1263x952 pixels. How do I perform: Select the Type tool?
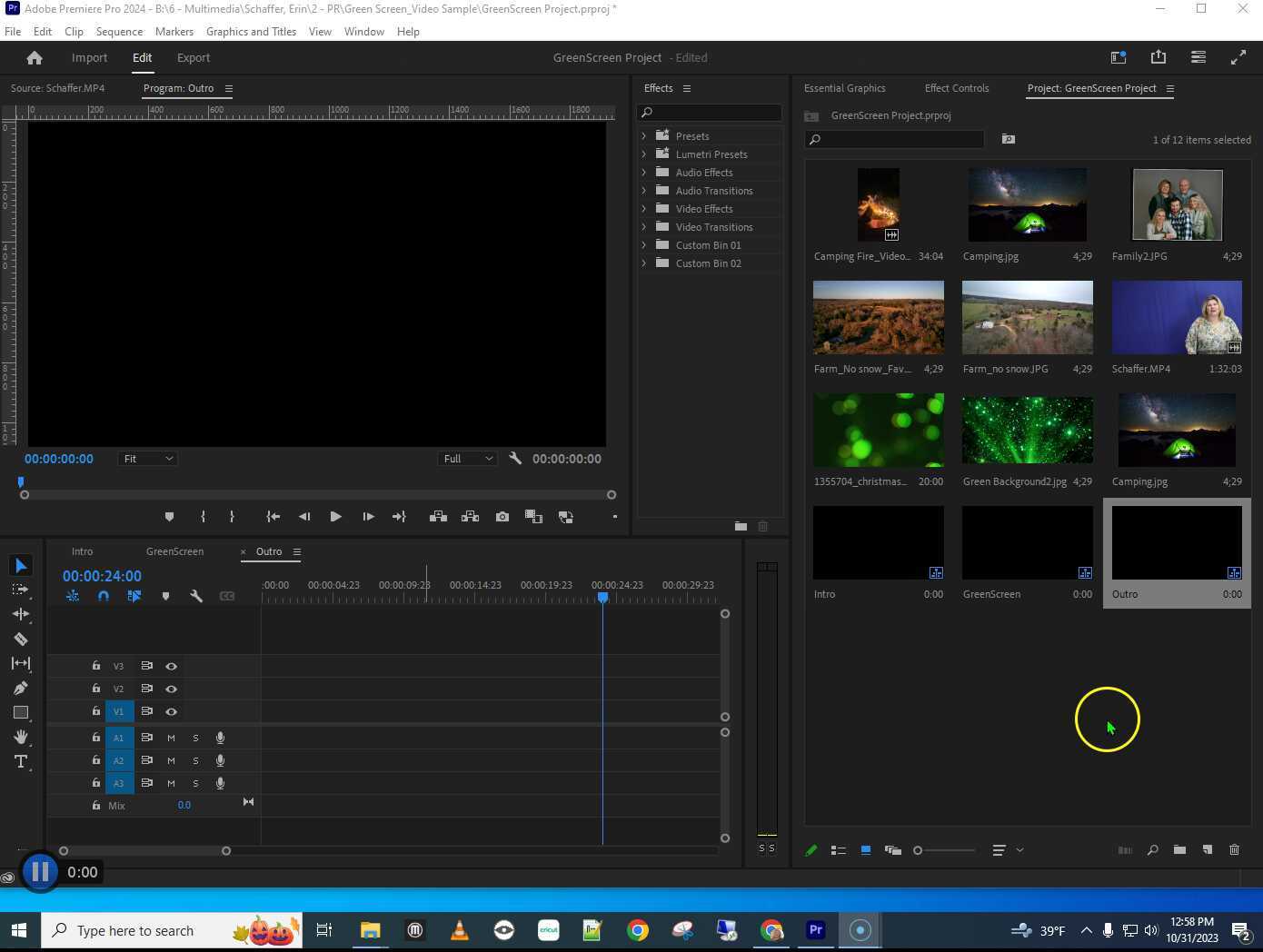coord(21,761)
